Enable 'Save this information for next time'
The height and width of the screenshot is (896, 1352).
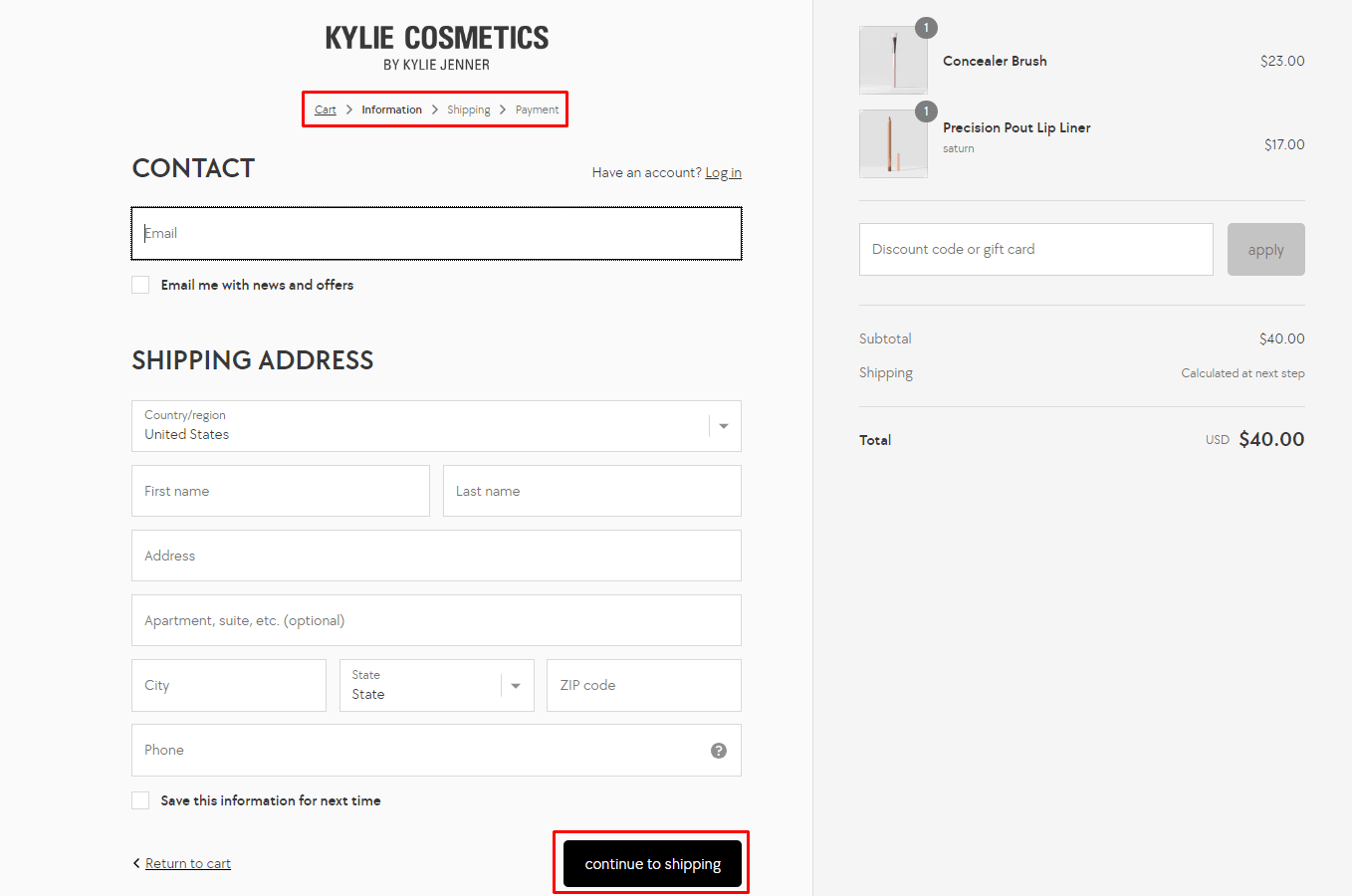coord(140,800)
